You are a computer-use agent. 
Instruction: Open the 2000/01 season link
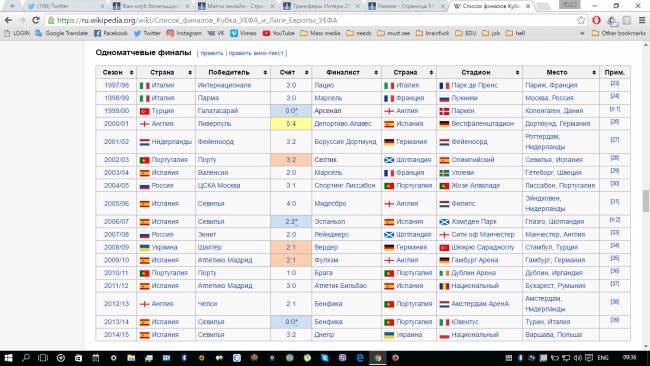tap(116, 124)
